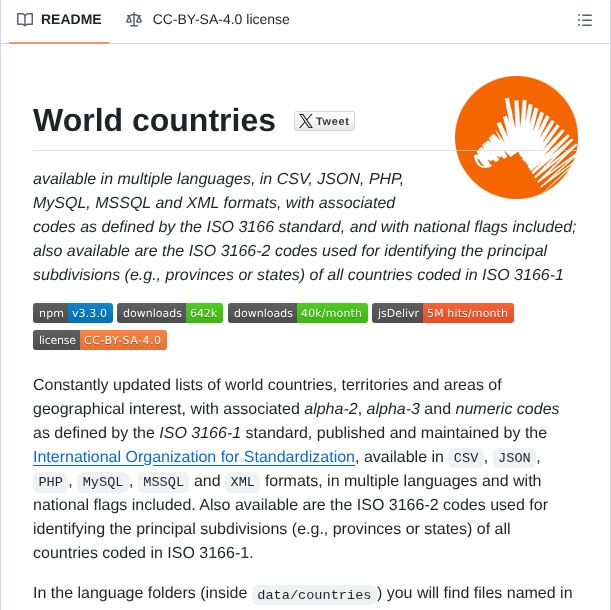
Task: Open the README tab
Action: pyautogui.click(x=59, y=19)
